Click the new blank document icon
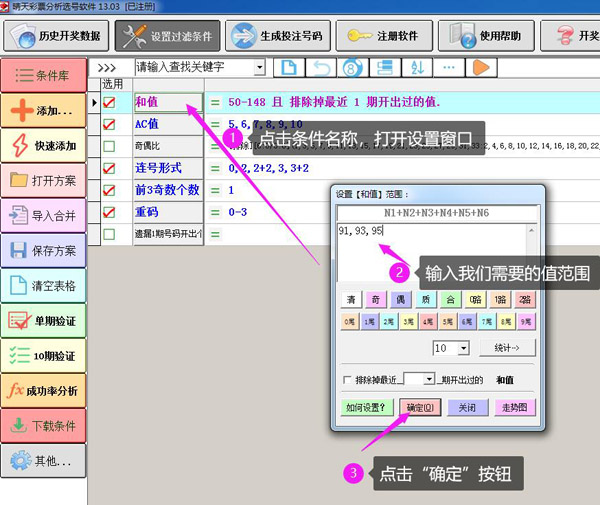The width and height of the screenshot is (600, 505). pyautogui.click(x=288, y=68)
